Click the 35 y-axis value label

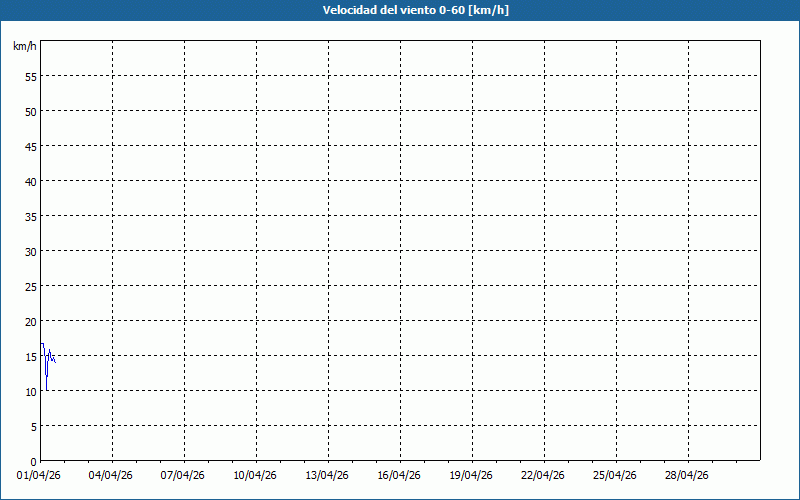(31, 216)
